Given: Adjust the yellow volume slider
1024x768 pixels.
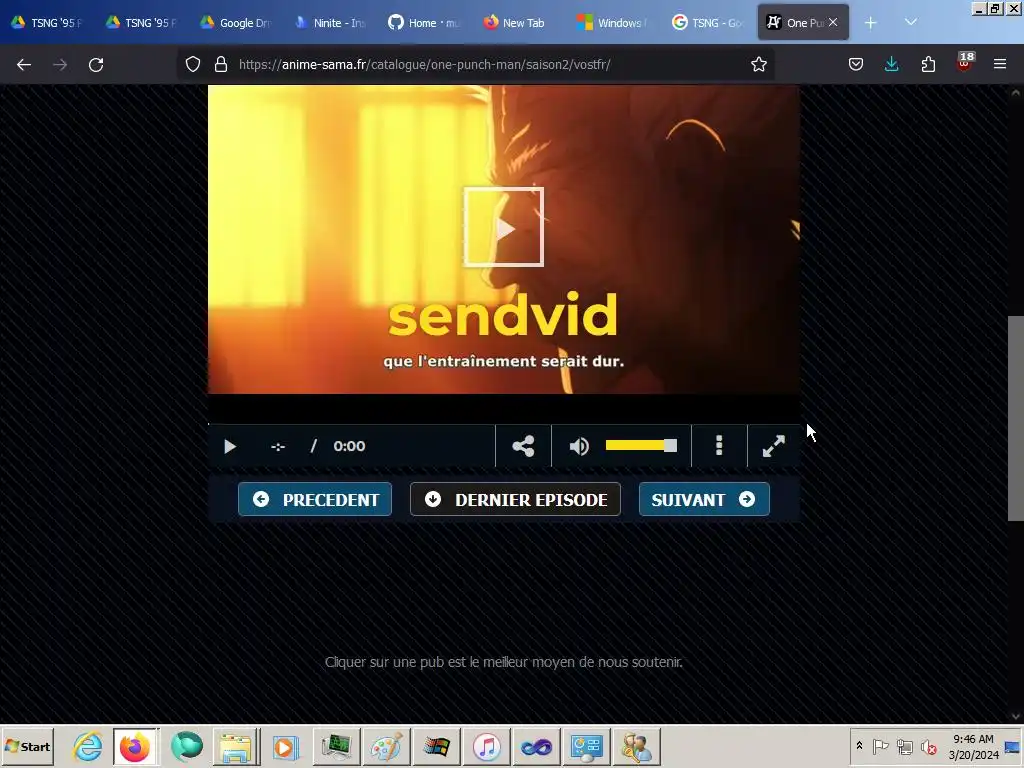Looking at the screenshot, I should click(x=641, y=445).
